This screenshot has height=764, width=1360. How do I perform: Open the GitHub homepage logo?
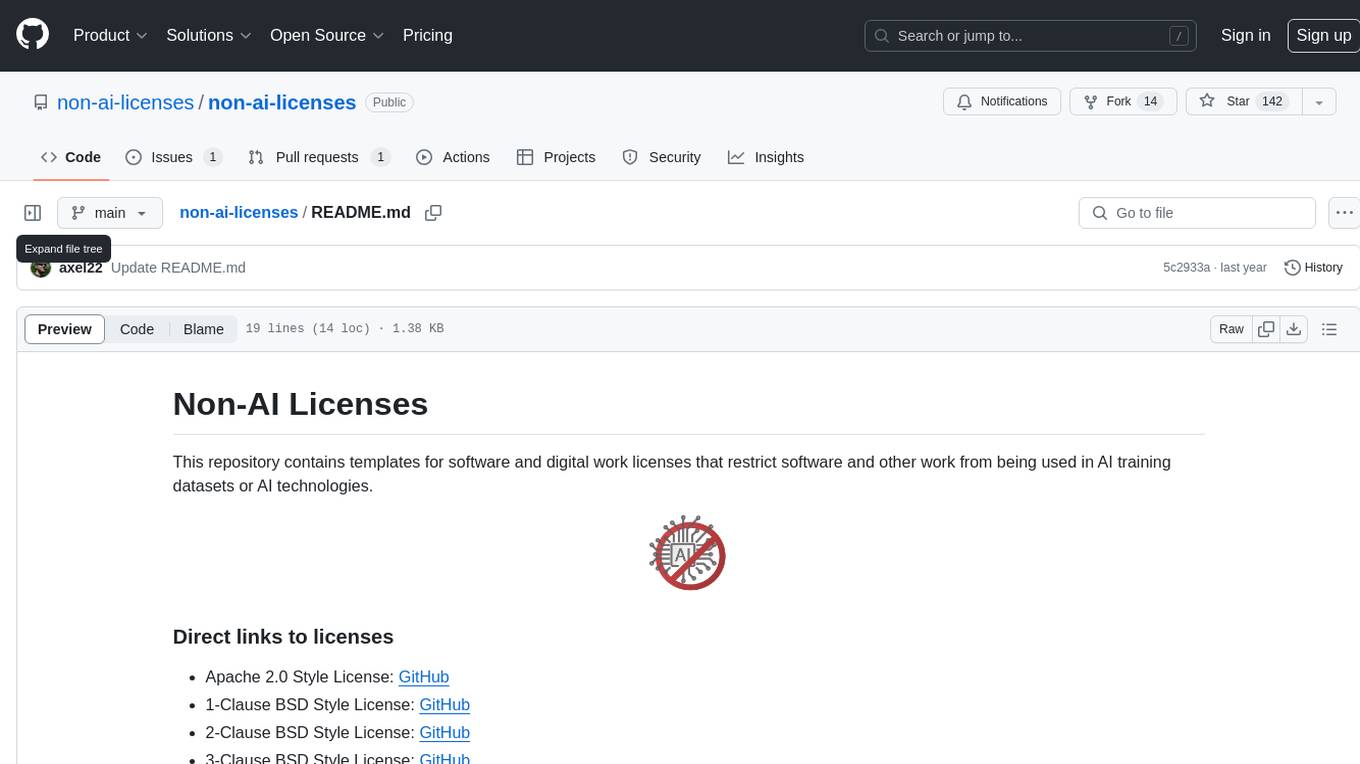32,35
